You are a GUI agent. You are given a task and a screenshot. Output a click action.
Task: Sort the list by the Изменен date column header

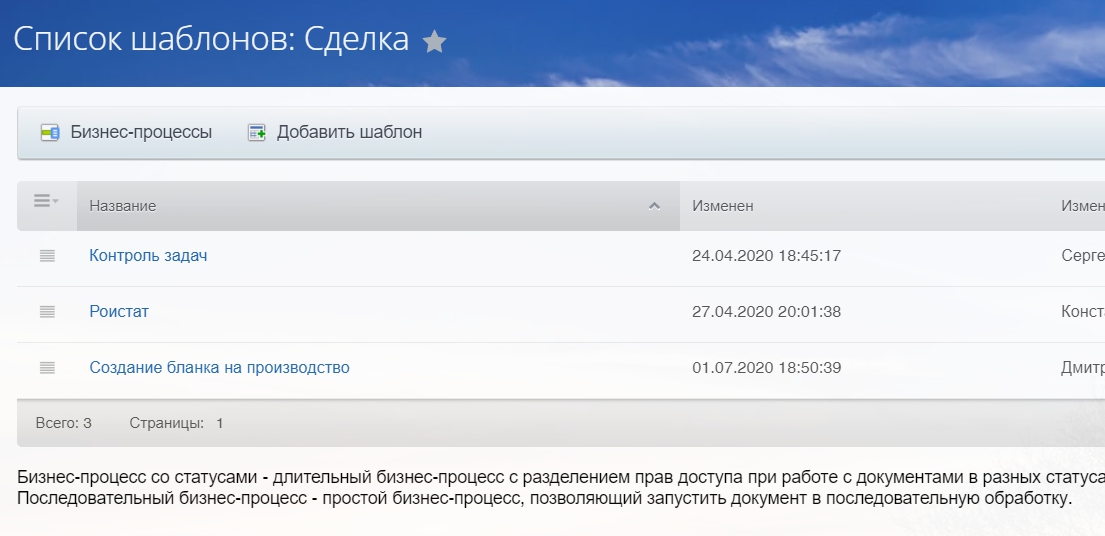click(x=722, y=206)
